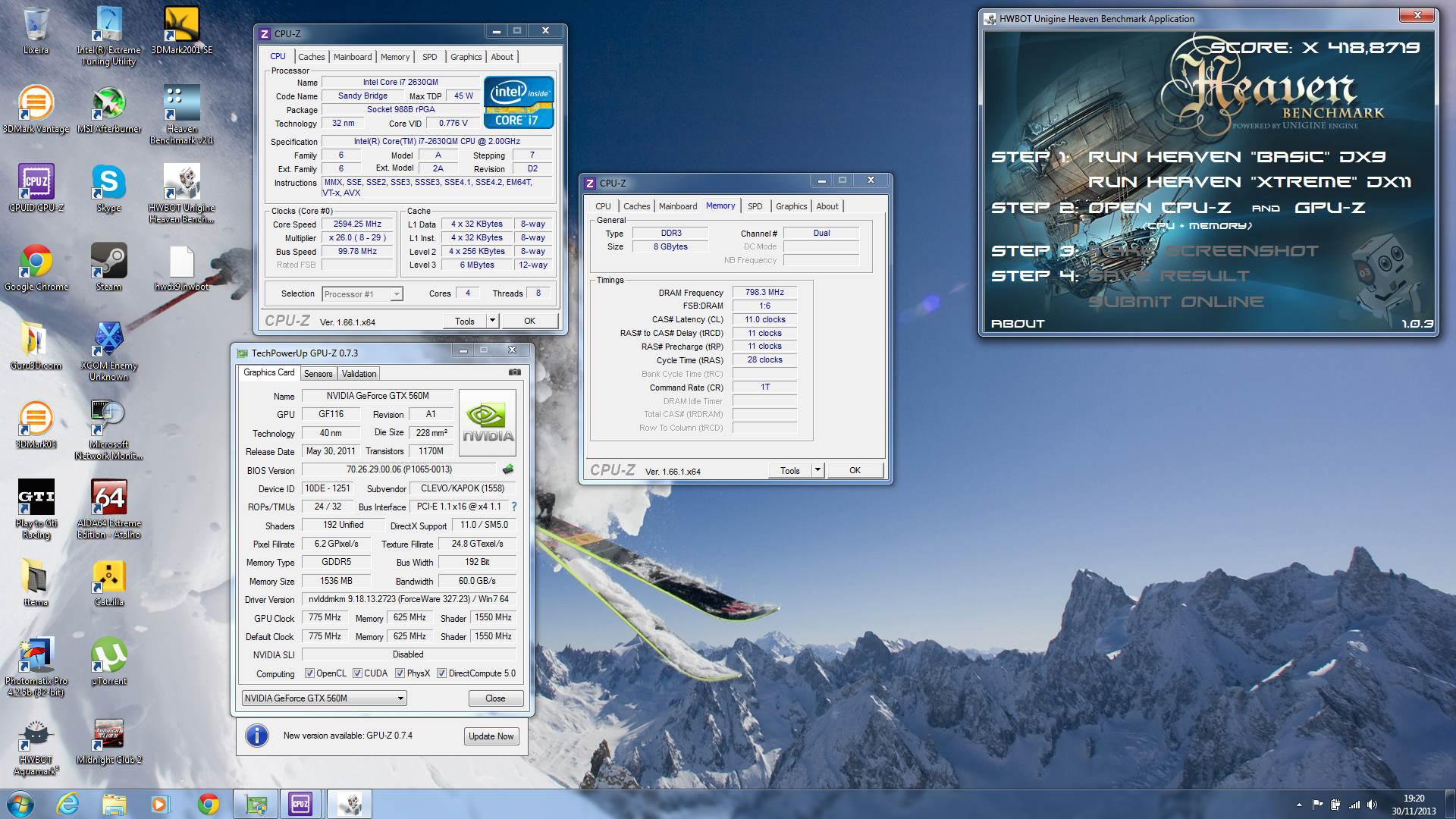Screen dimensions: 1456x819
Task: Open Midnight Club 2 desktop icon
Action: [x=108, y=740]
